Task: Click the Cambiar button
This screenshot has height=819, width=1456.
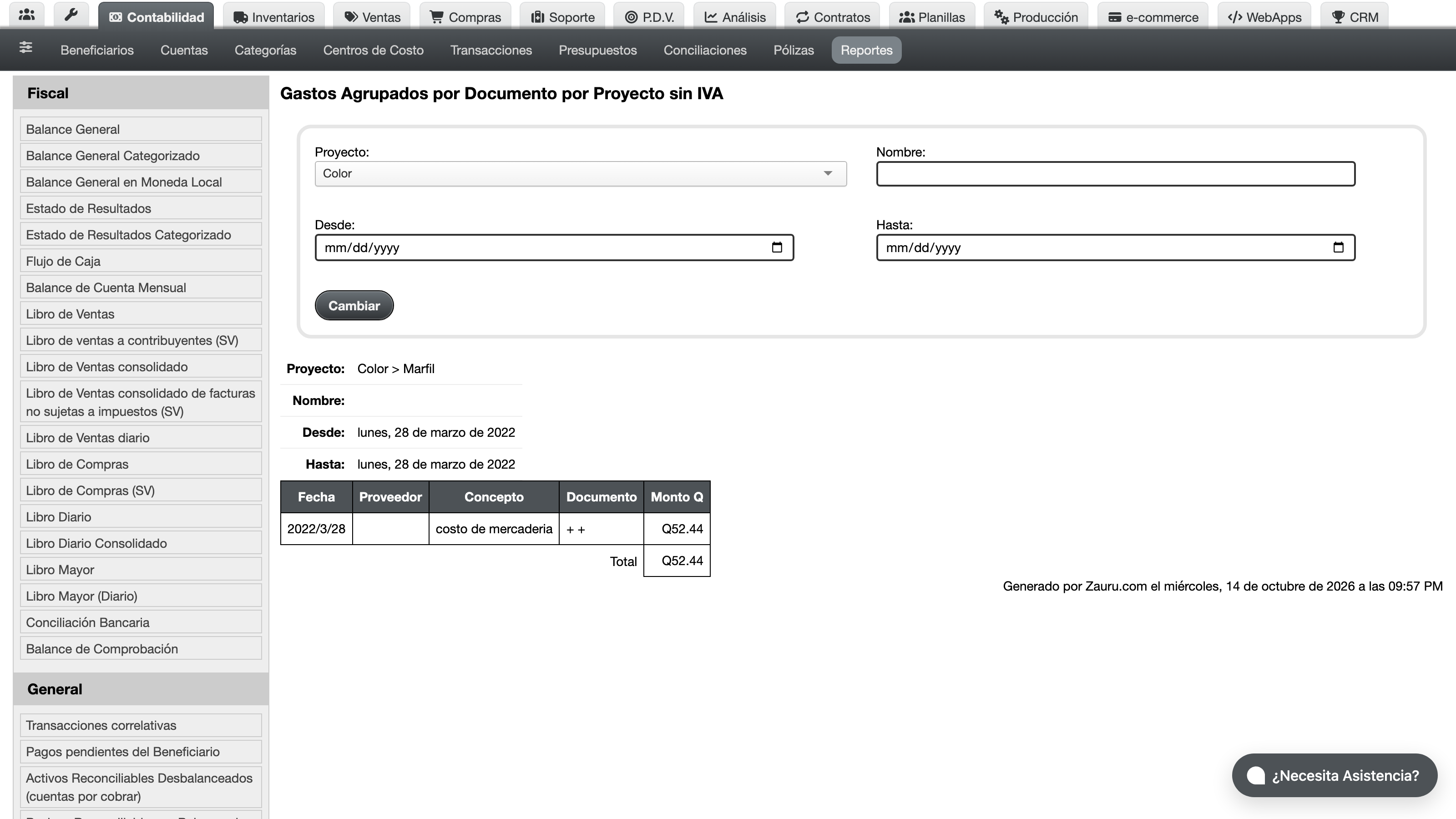Action: [354, 305]
